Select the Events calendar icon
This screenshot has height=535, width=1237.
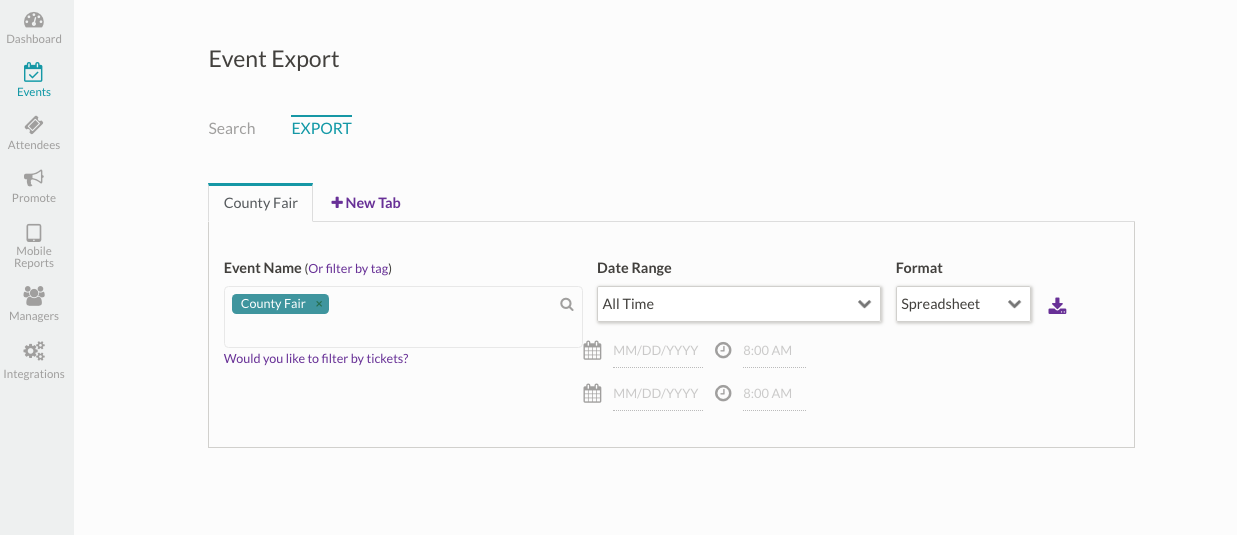34,80
